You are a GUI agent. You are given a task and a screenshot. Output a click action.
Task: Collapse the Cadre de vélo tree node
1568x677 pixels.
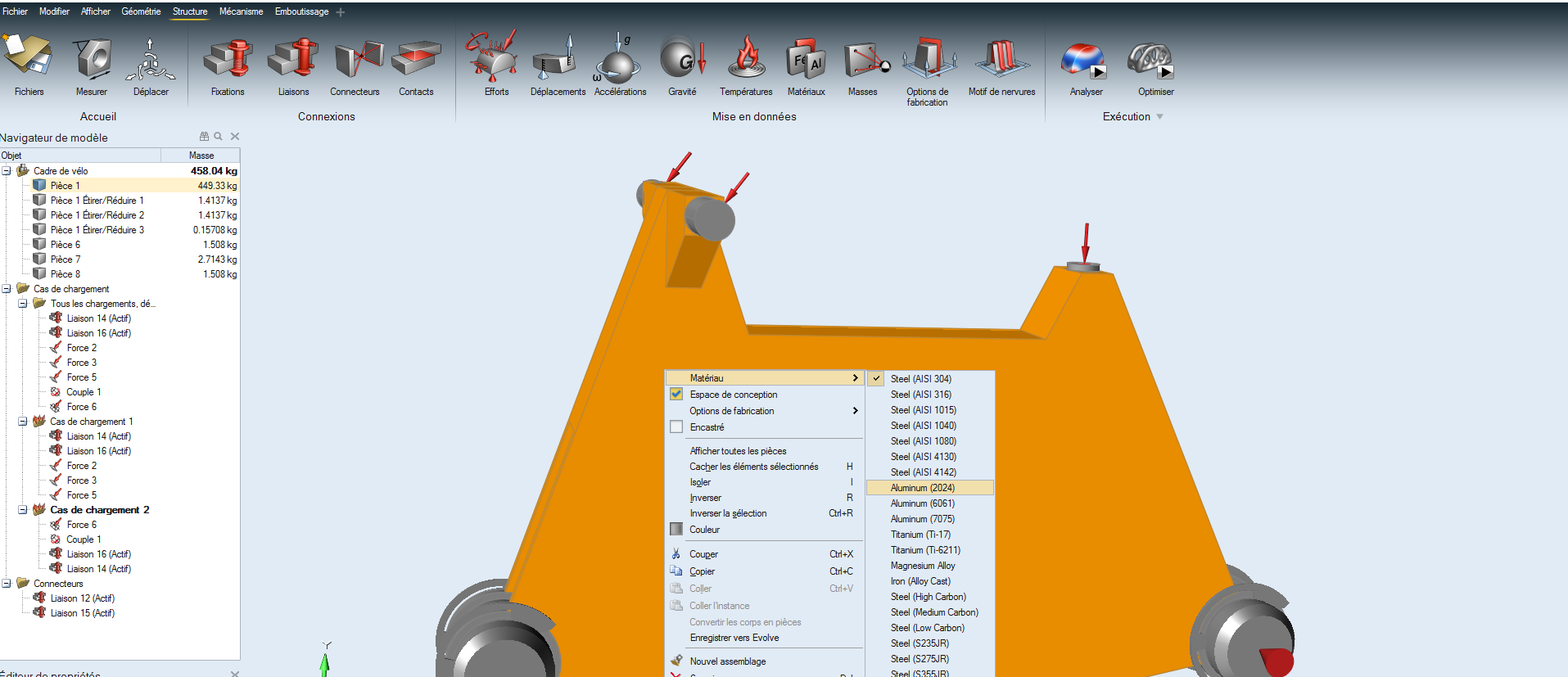click(7, 171)
